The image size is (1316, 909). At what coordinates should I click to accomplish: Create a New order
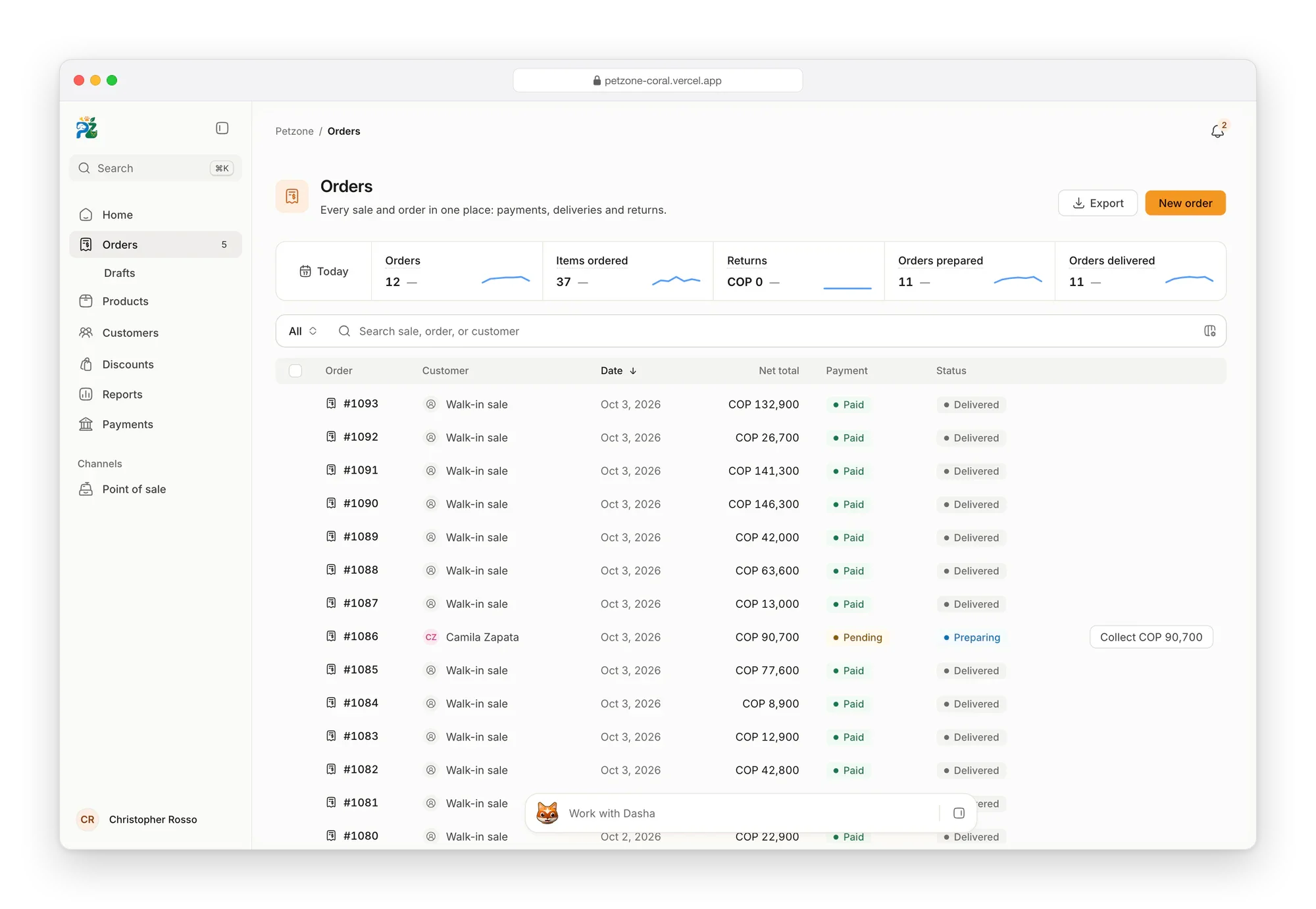(x=1185, y=203)
